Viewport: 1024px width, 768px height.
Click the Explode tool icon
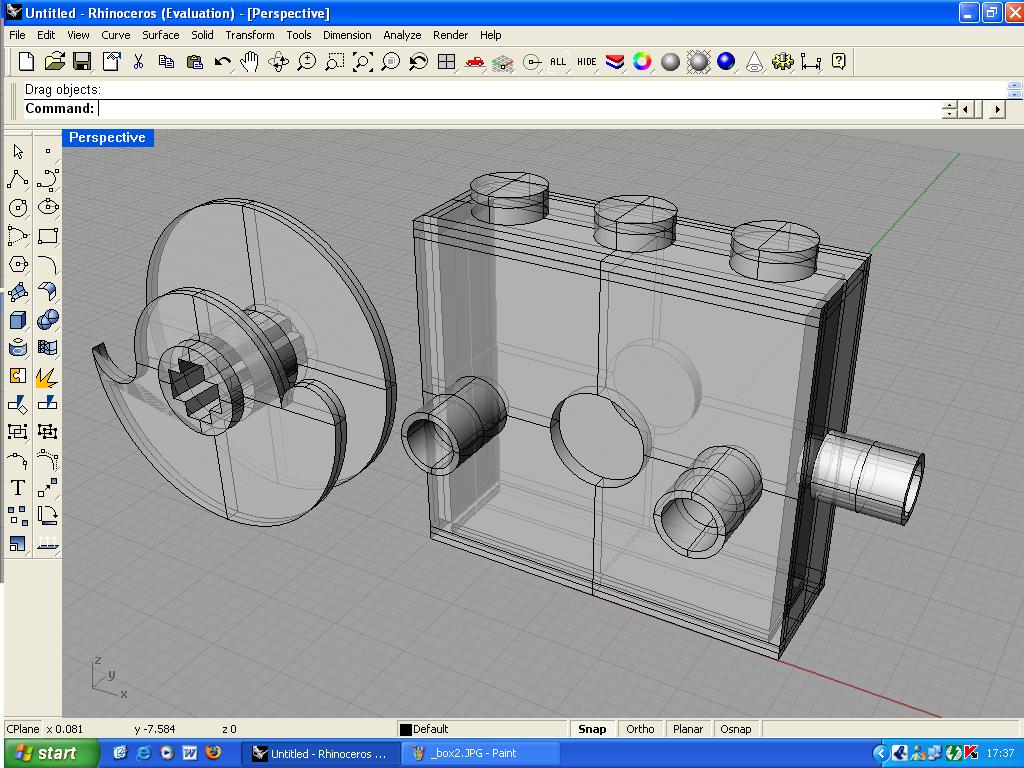click(x=47, y=377)
